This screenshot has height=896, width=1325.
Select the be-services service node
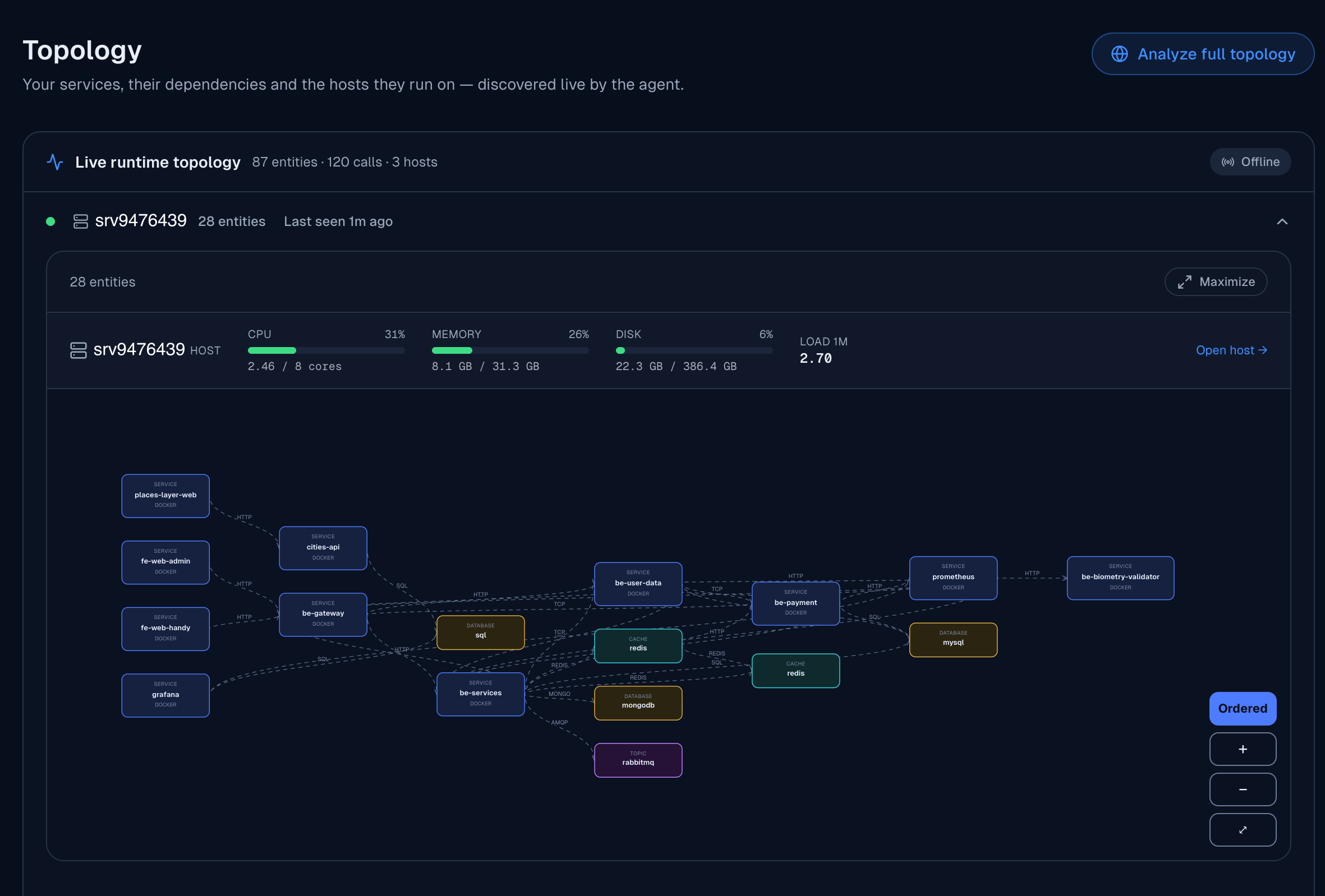tap(481, 694)
